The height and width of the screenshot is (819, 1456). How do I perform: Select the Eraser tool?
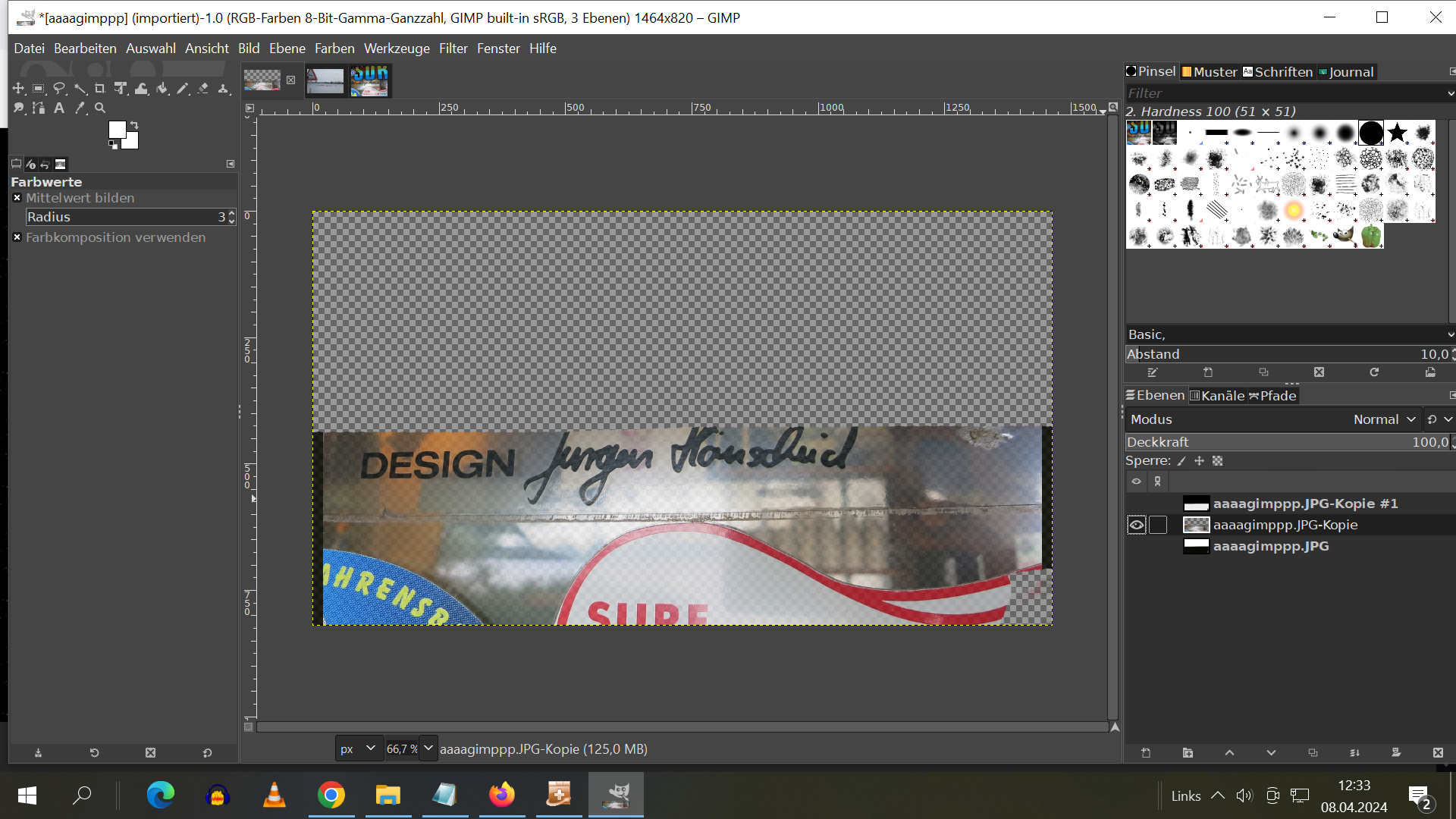pyautogui.click(x=203, y=89)
